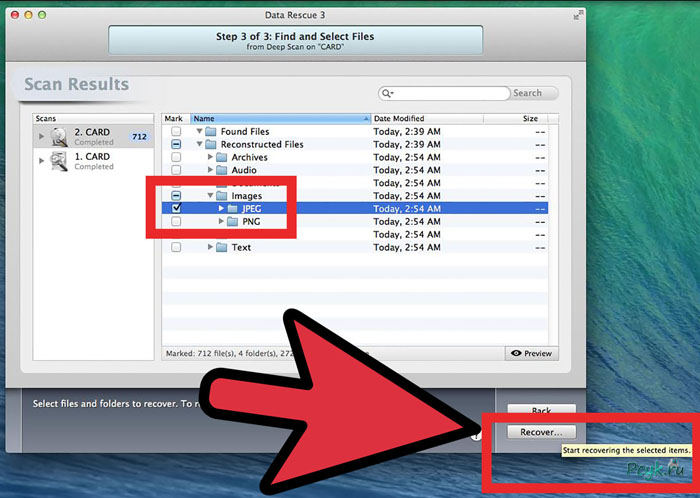Image resolution: width=700 pixels, height=498 pixels.
Task: Expand the 1. CARD scan entry
Action: click(42, 161)
